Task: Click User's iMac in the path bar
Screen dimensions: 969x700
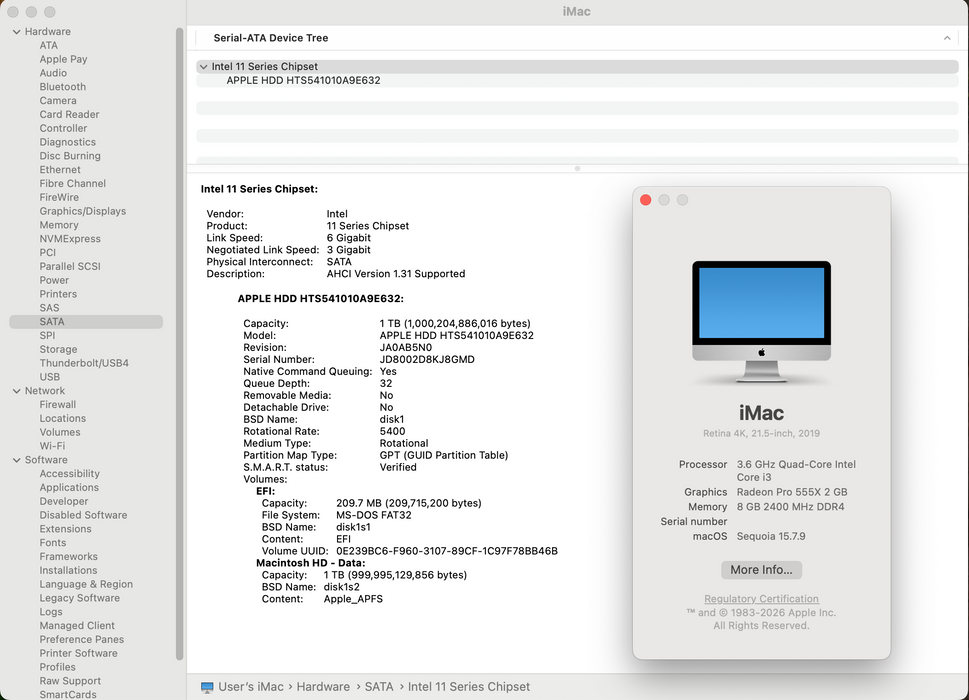Action: pyautogui.click(x=251, y=687)
